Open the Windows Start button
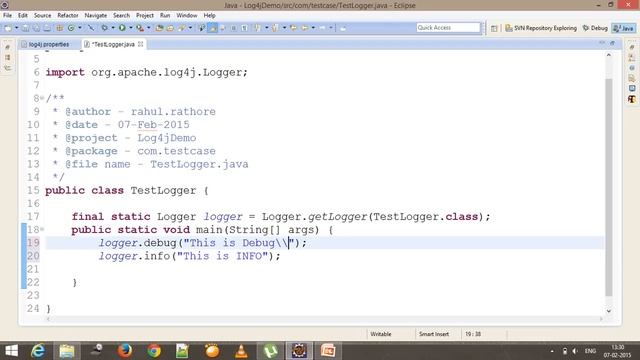Image resolution: width=640 pixels, height=360 pixels. tap(11, 351)
